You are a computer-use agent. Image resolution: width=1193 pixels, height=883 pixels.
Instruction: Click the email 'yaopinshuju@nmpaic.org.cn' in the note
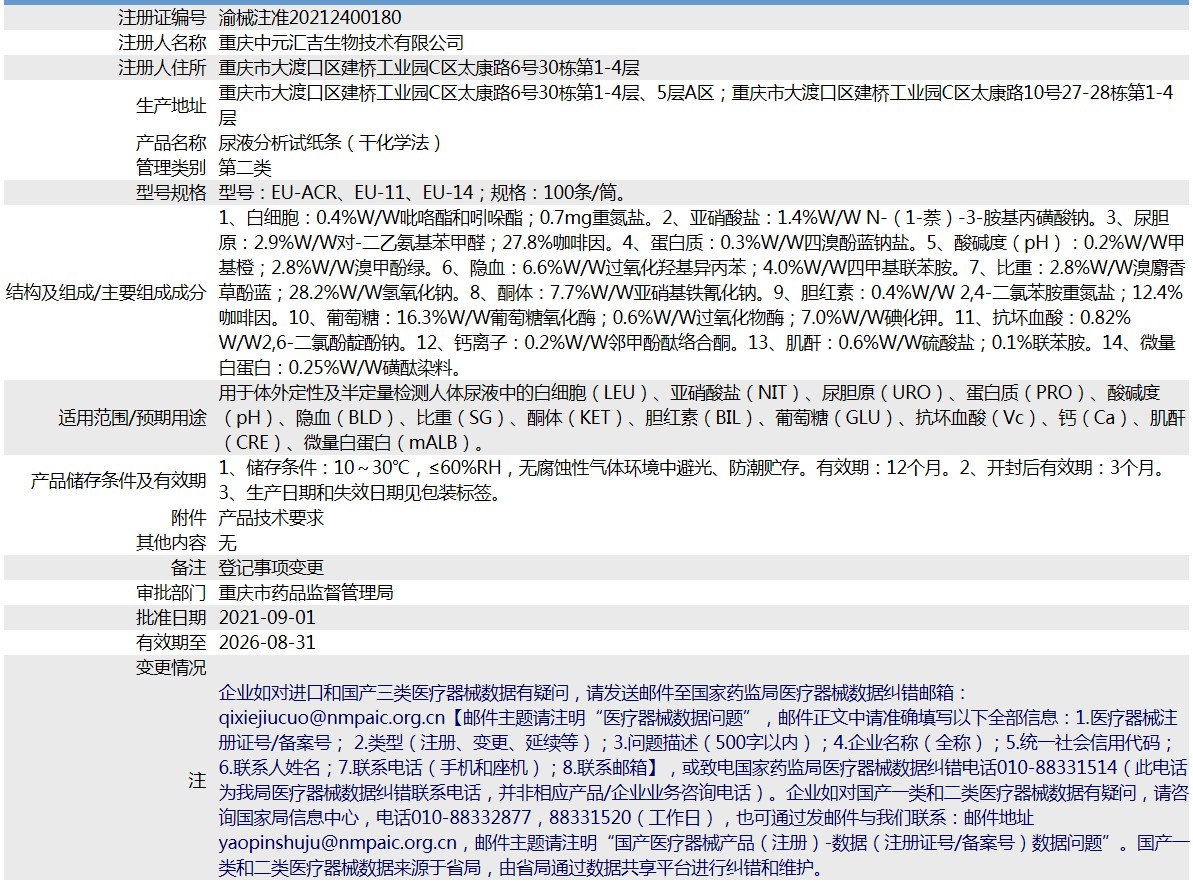[338, 843]
